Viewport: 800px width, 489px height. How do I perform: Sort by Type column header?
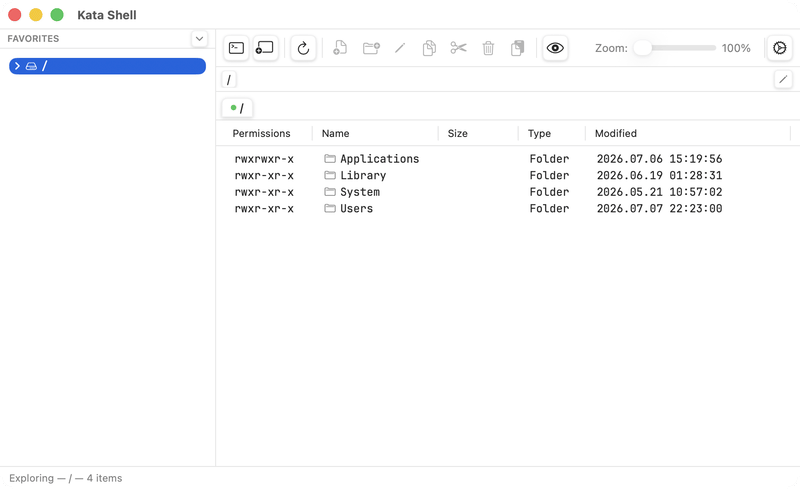tap(539, 133)
